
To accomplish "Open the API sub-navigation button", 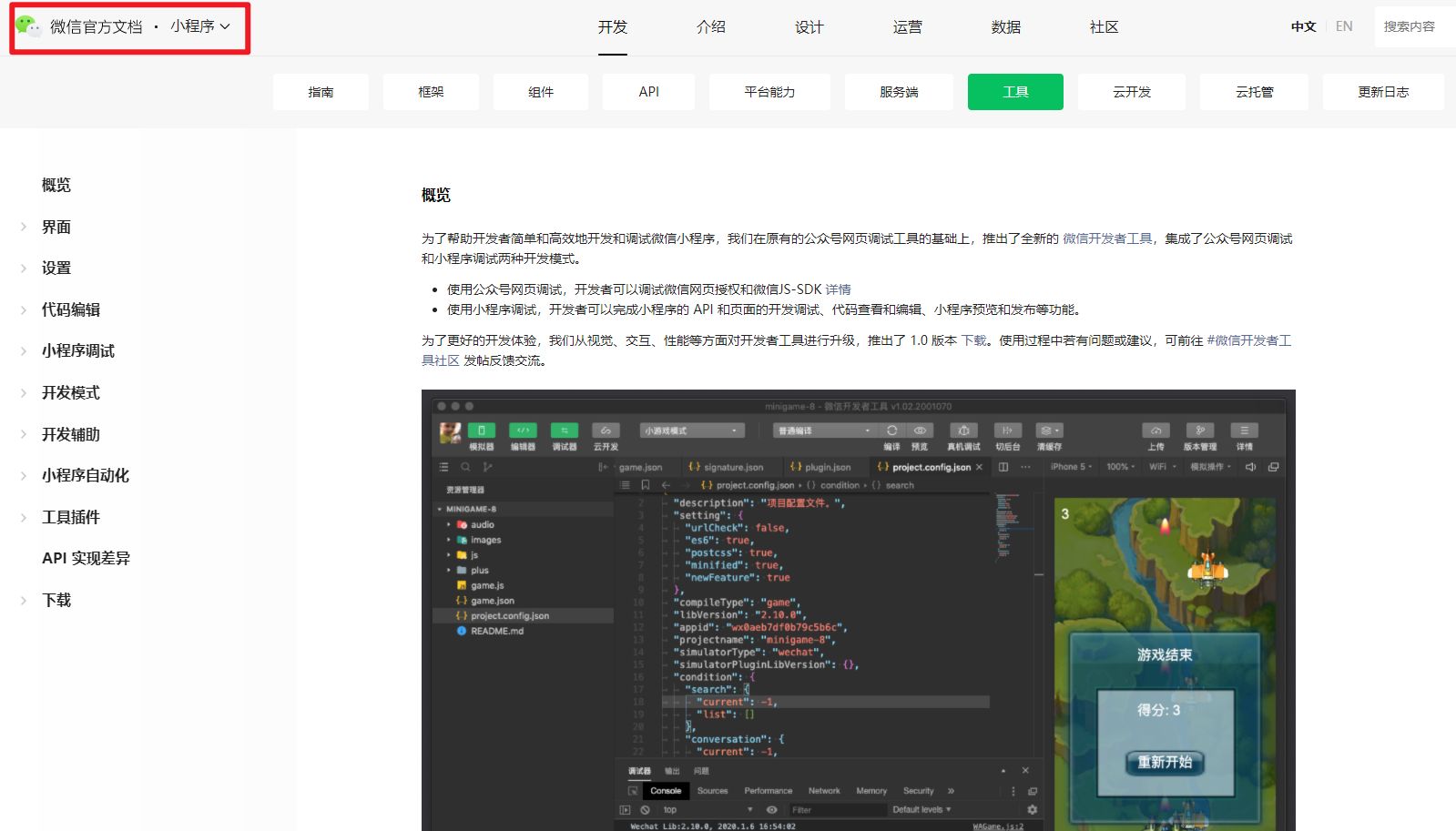I will [649, 92].
